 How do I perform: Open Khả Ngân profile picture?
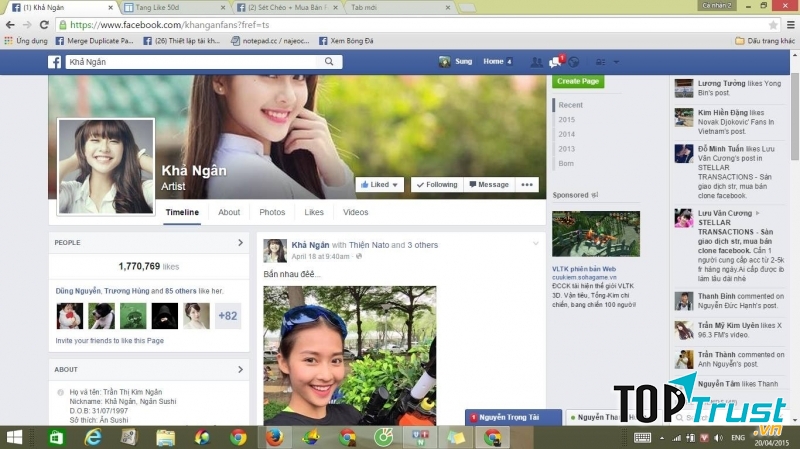pos(106,166)
